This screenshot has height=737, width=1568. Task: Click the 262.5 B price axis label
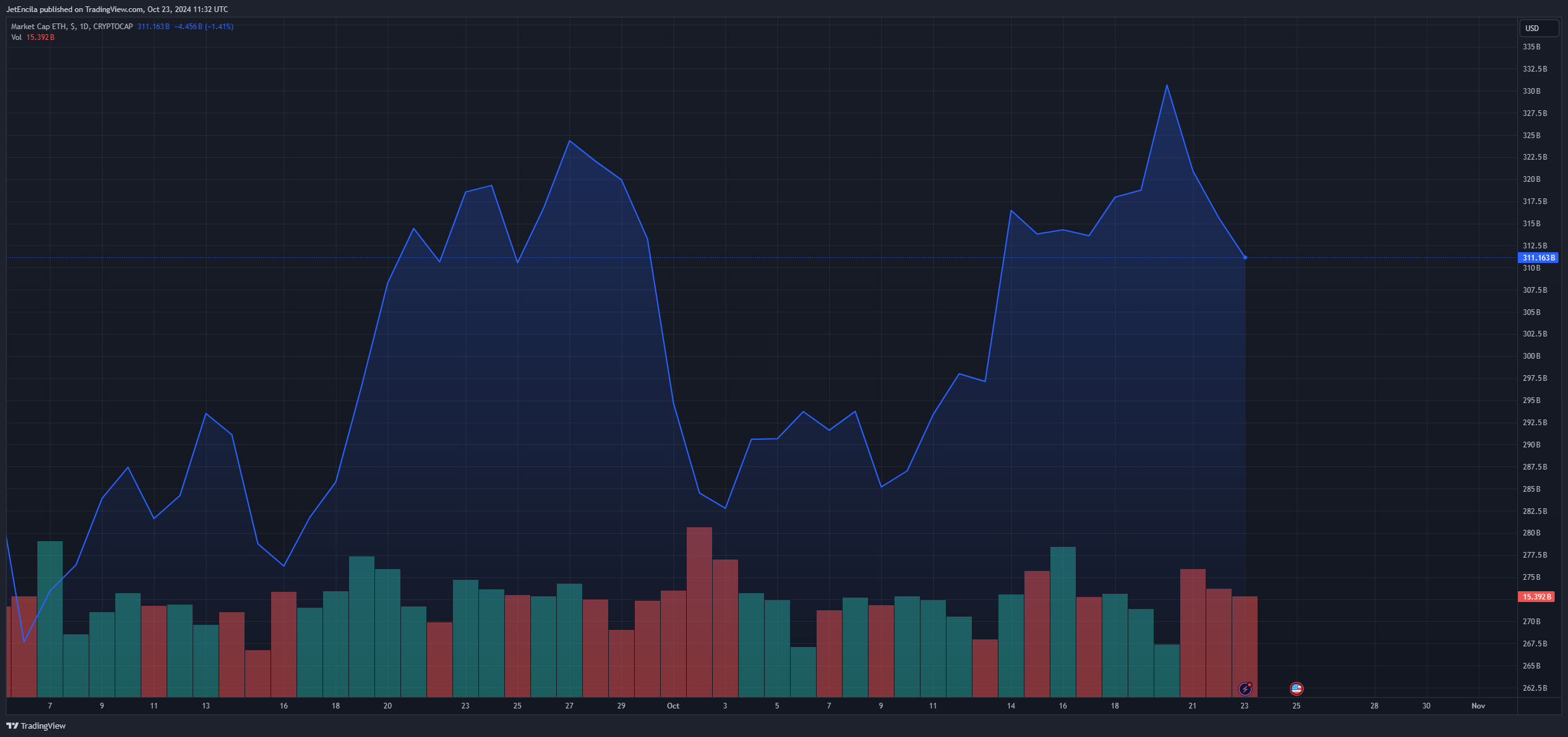pos(1534,688)
